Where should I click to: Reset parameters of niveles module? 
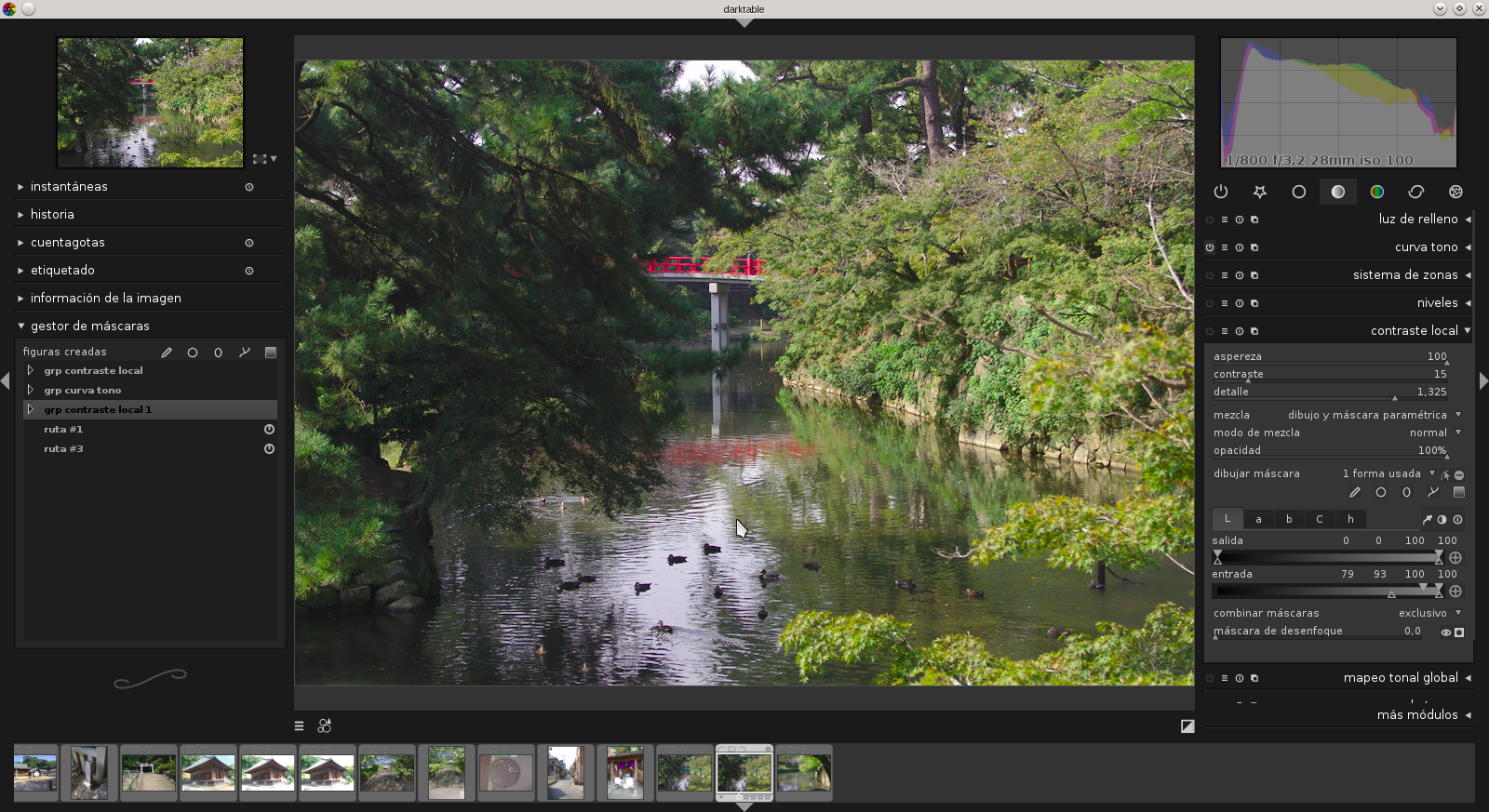point(1240,303)
